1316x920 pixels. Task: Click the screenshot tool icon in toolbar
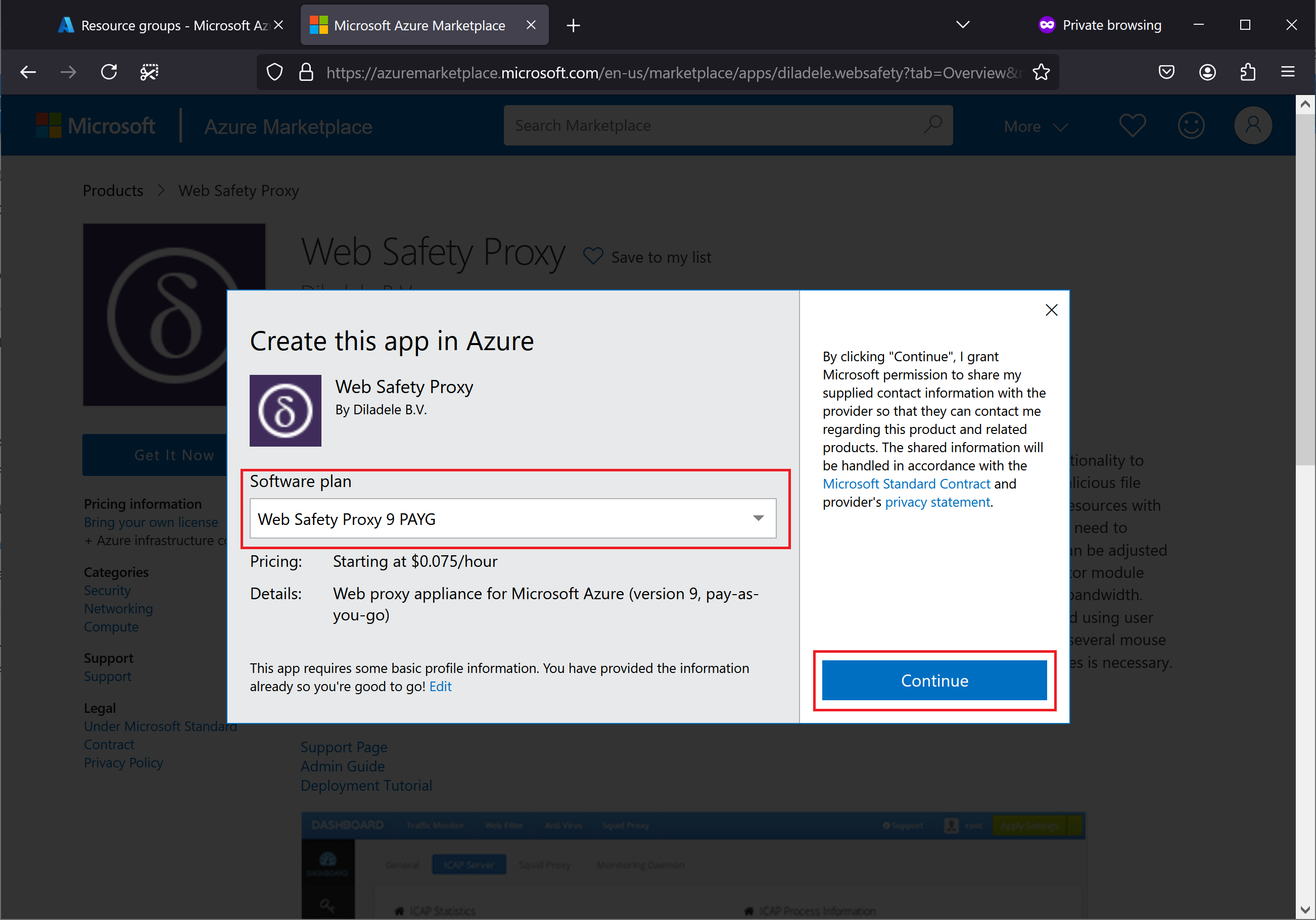pyautogui.click(x=150, y=72)
